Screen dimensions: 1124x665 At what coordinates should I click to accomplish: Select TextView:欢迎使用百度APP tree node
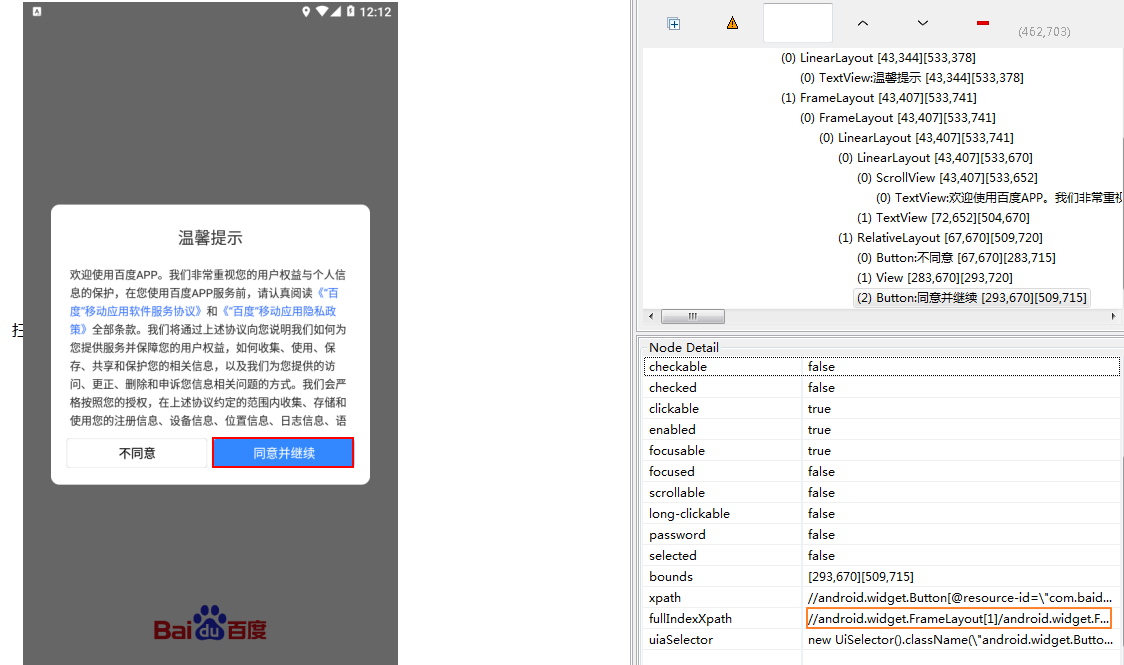click(997, 198)
